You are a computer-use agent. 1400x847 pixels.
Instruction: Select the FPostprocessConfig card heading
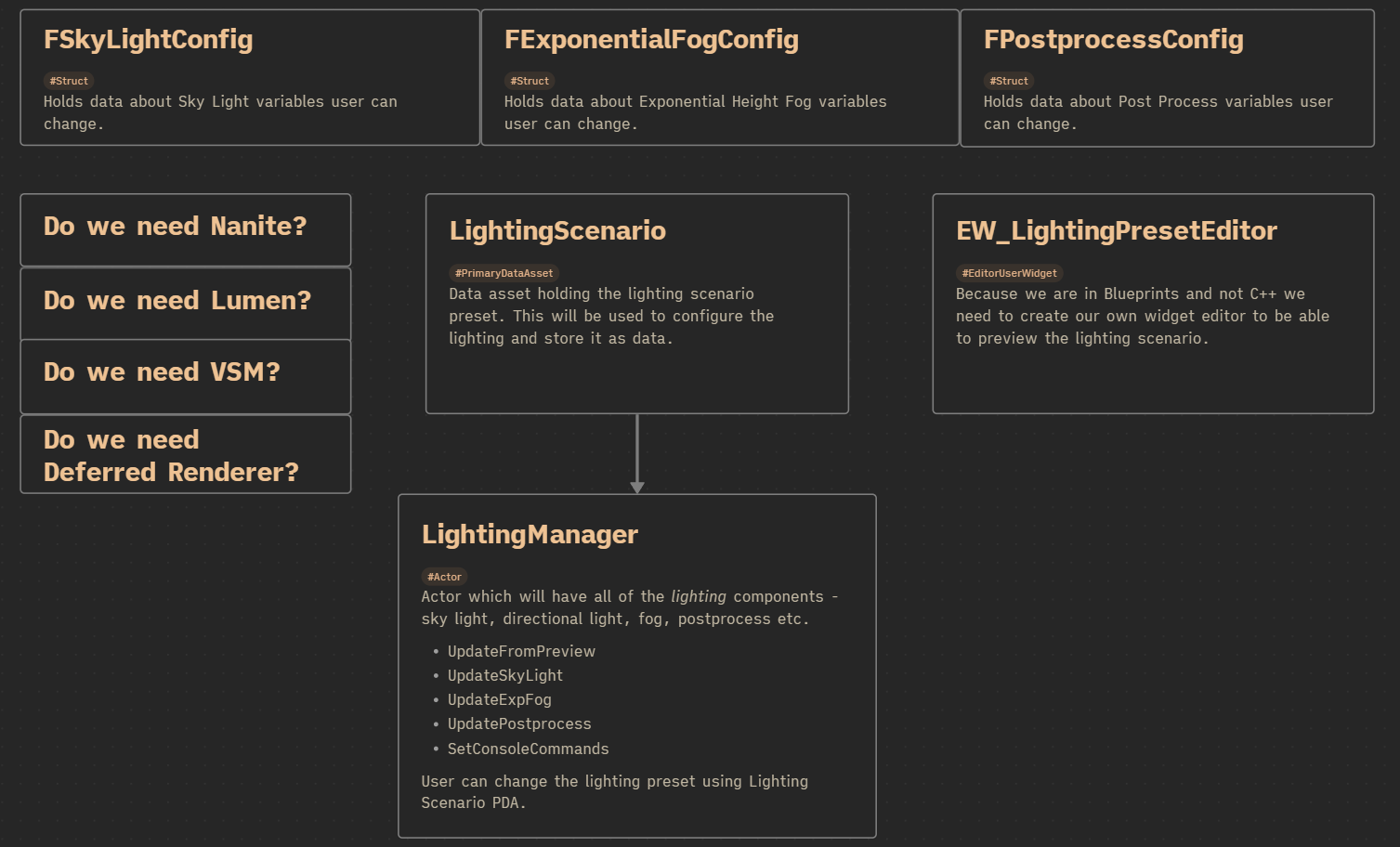point(1113,40)
